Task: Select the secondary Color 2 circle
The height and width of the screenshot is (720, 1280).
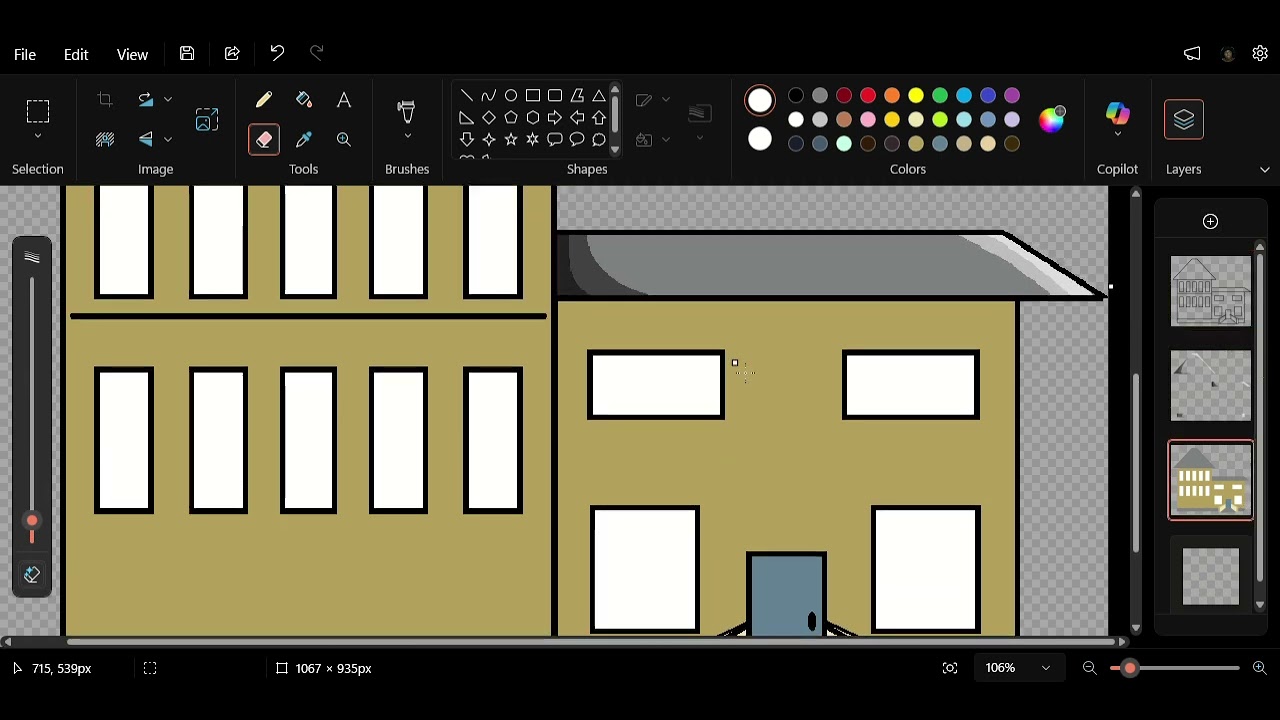Action: [x=760, y=139]
